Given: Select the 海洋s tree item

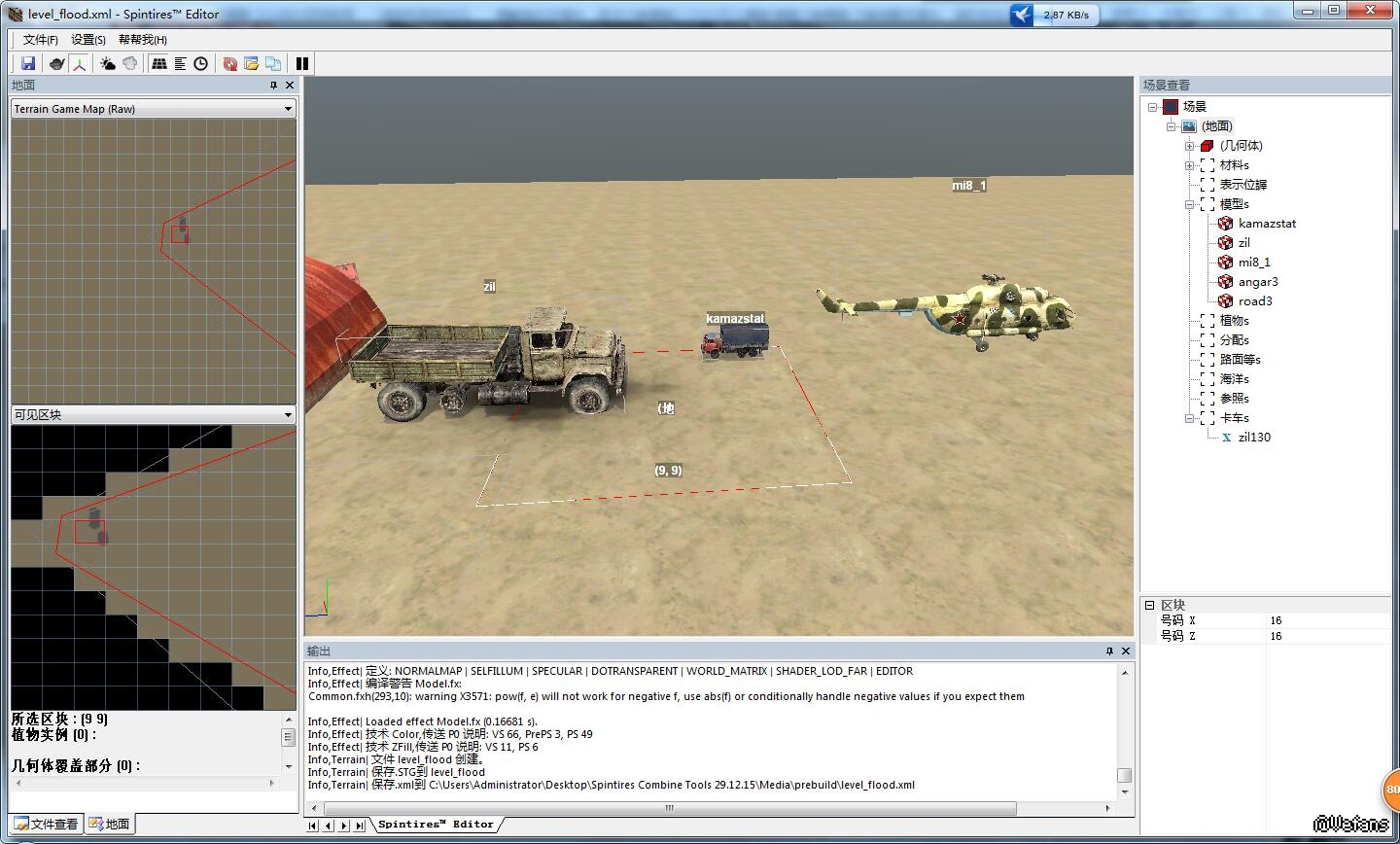Looking at the screenshot, I should (1235, 379).
